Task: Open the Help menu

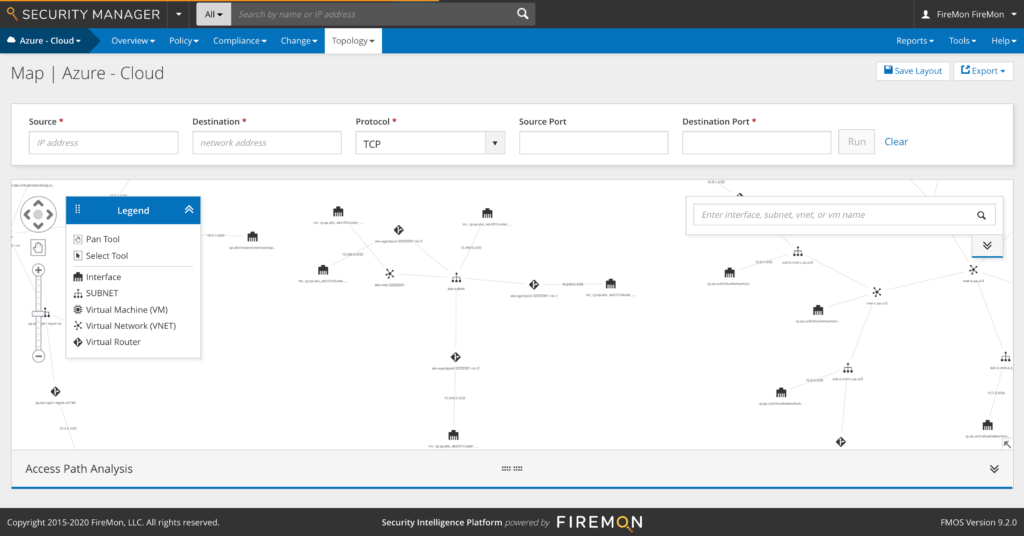Action: (x=1003, y=40)
